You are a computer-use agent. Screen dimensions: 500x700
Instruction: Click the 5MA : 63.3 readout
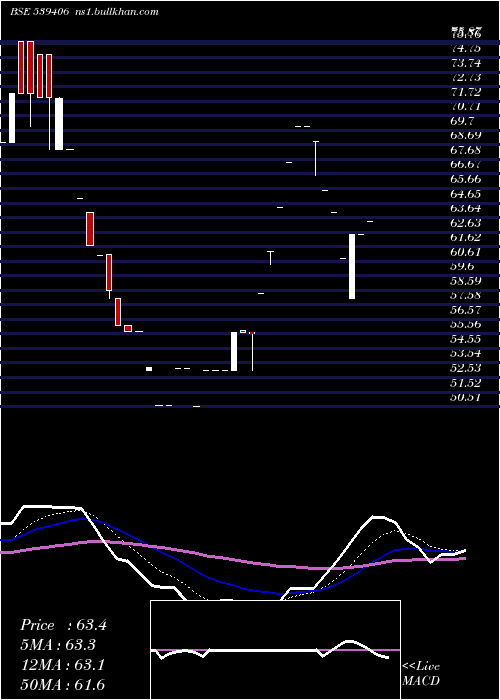point(58,645)
